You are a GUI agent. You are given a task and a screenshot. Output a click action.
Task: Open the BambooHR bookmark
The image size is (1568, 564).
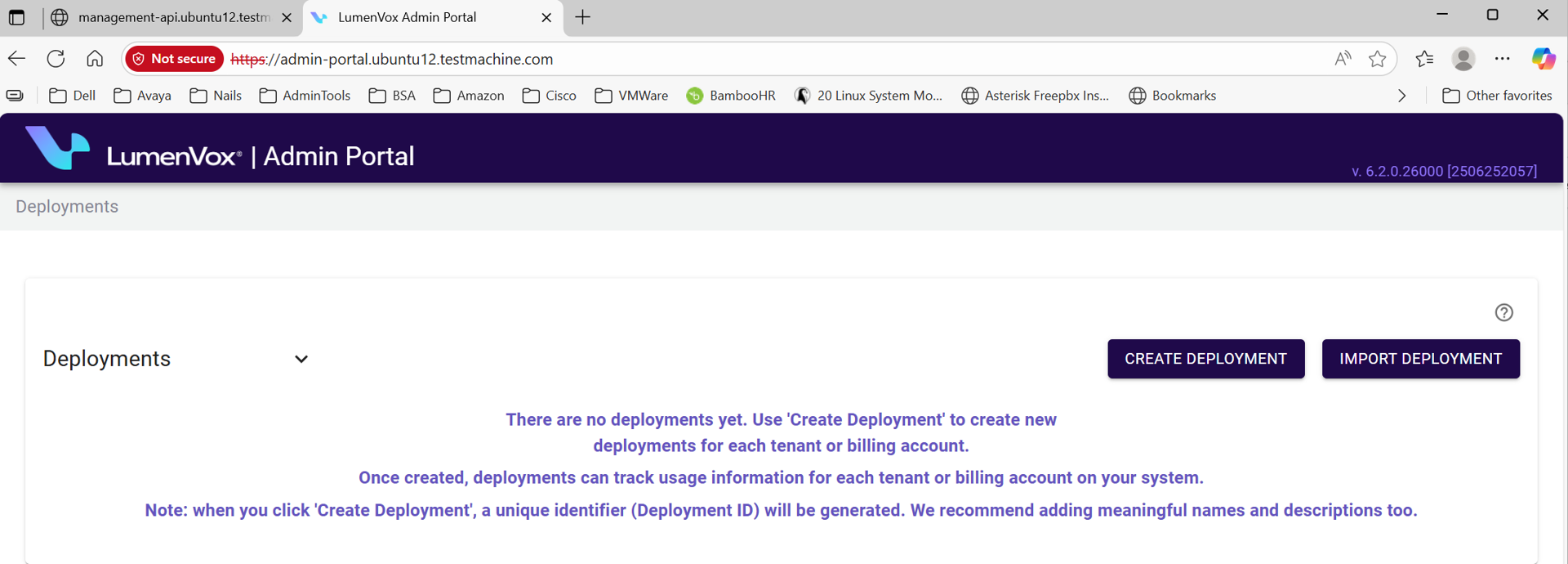pyautogui.click(x=731, y=96)
